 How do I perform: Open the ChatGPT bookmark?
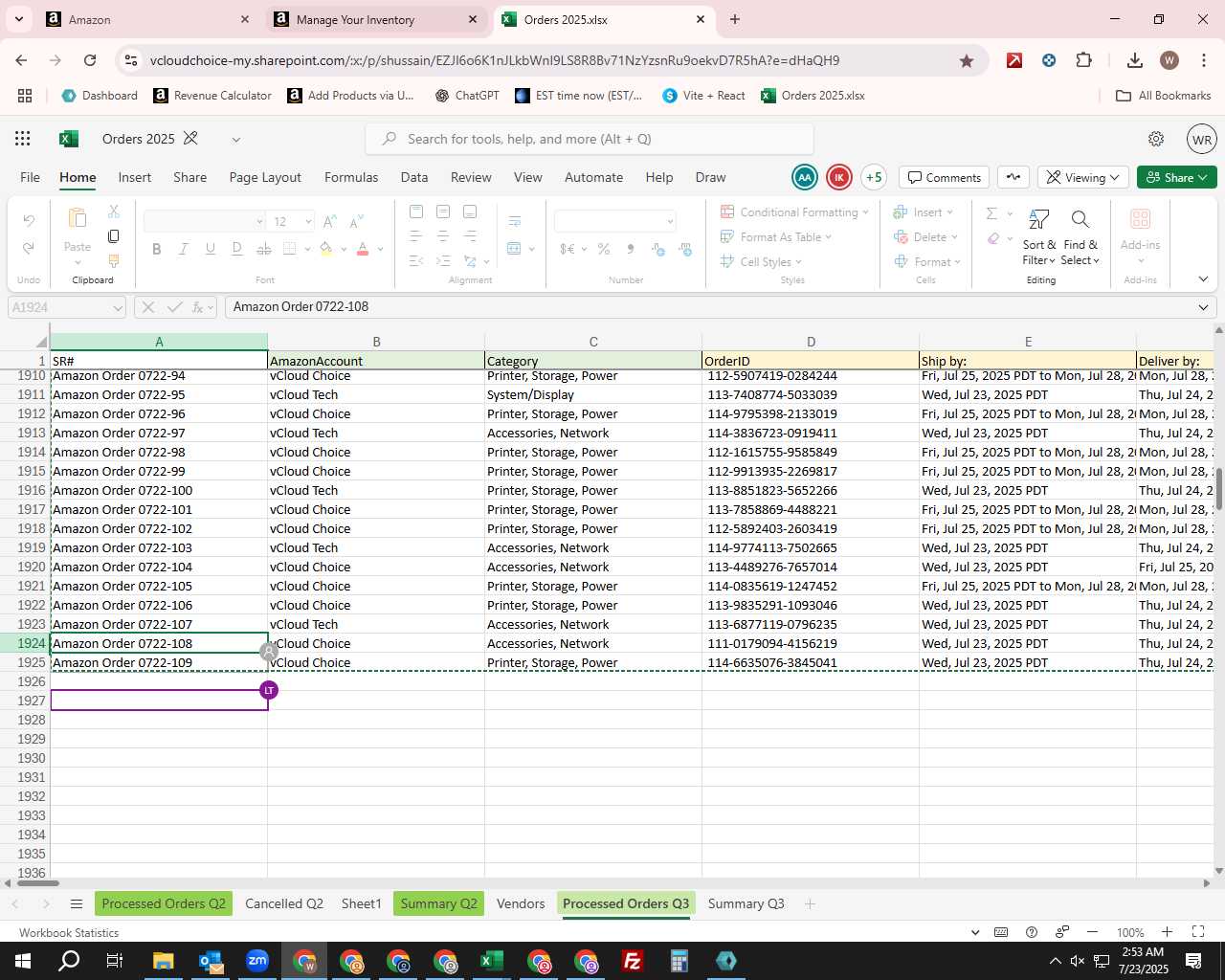coord(467,96)
